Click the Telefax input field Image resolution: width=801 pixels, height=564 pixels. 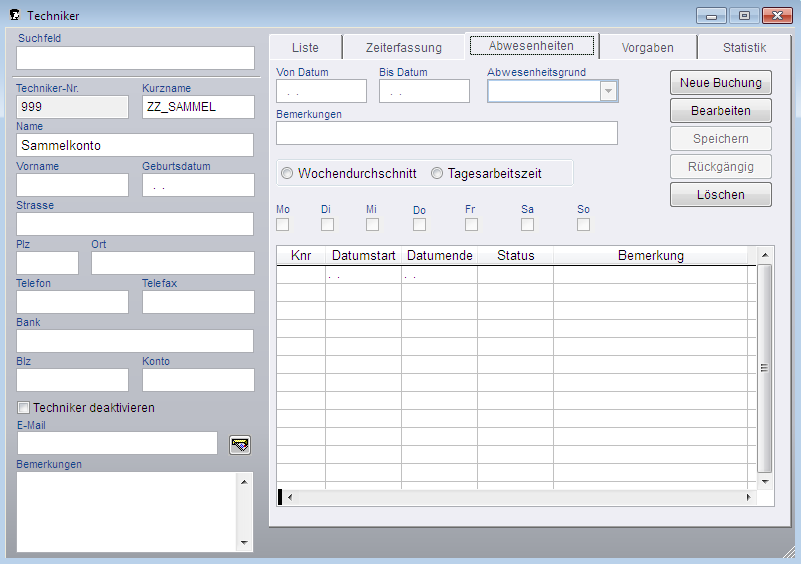(198, 302)
